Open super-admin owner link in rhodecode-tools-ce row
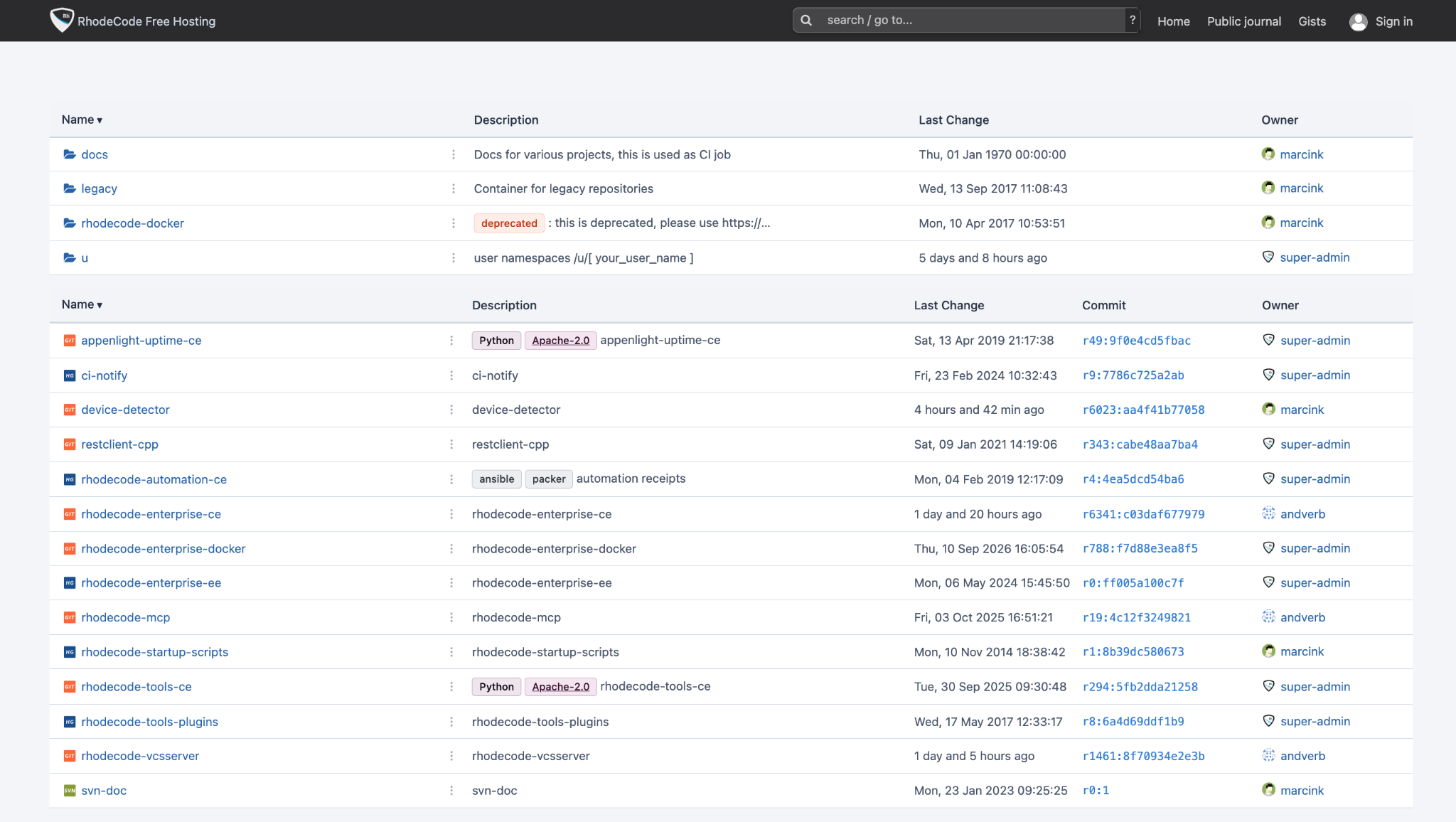 click(1315, 686)
